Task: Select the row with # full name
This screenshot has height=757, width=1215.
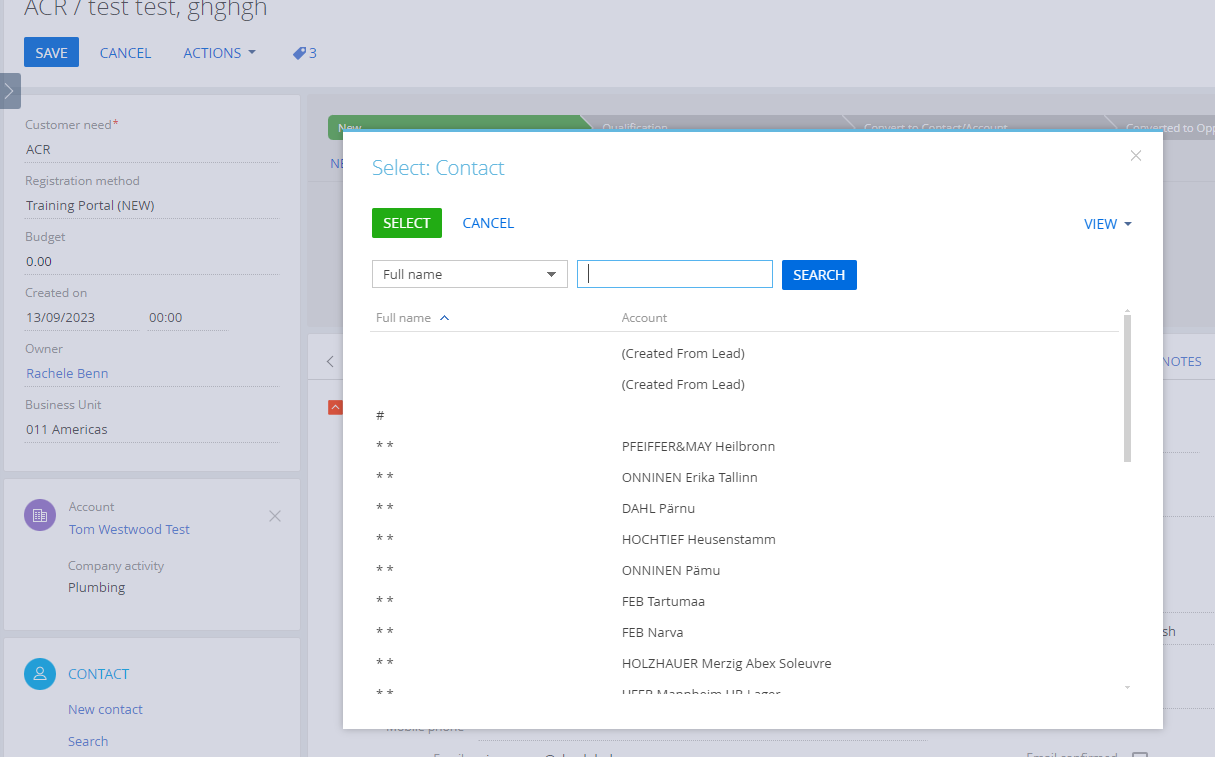Action: 744,415
